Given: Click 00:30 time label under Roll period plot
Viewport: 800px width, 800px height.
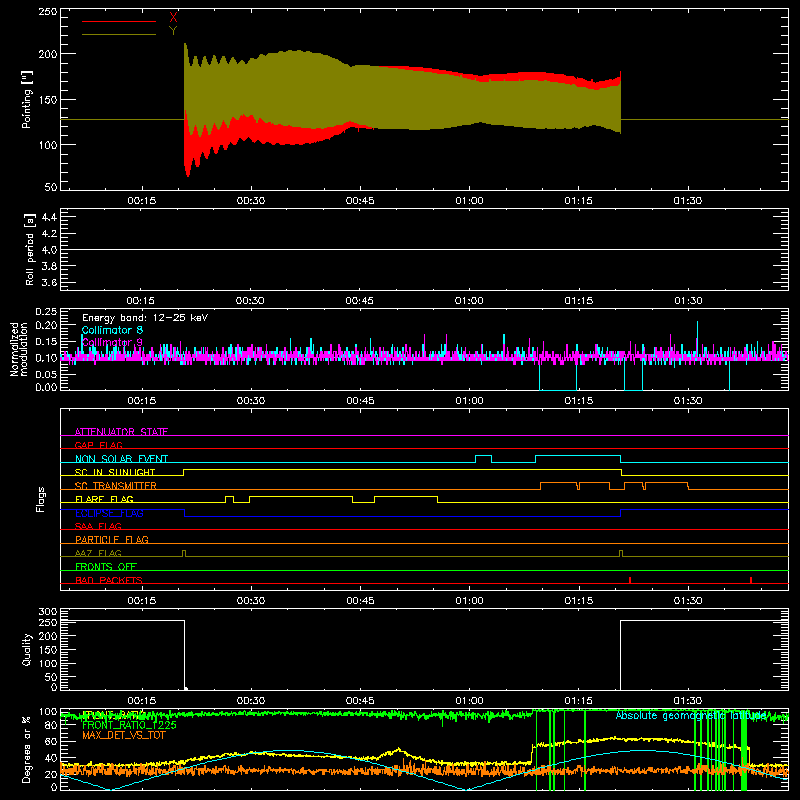Looking at the screenshot, I should pyautogui.click(x=251, y=301).
